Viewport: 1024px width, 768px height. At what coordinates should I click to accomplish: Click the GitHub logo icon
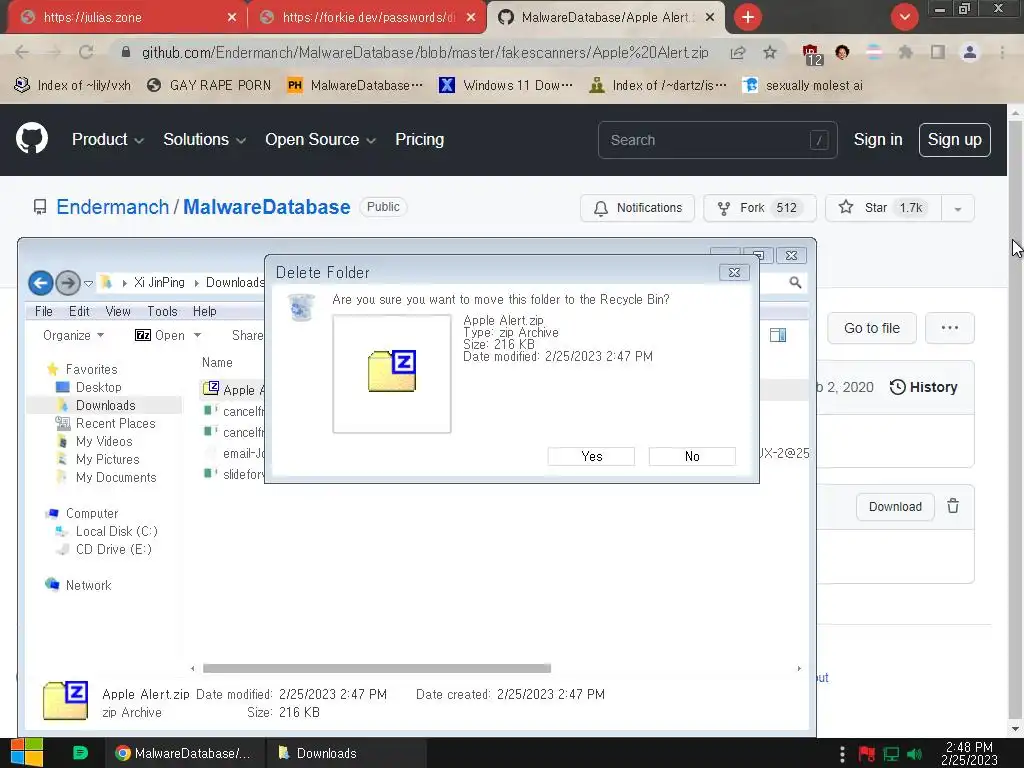tap(32, 138)
